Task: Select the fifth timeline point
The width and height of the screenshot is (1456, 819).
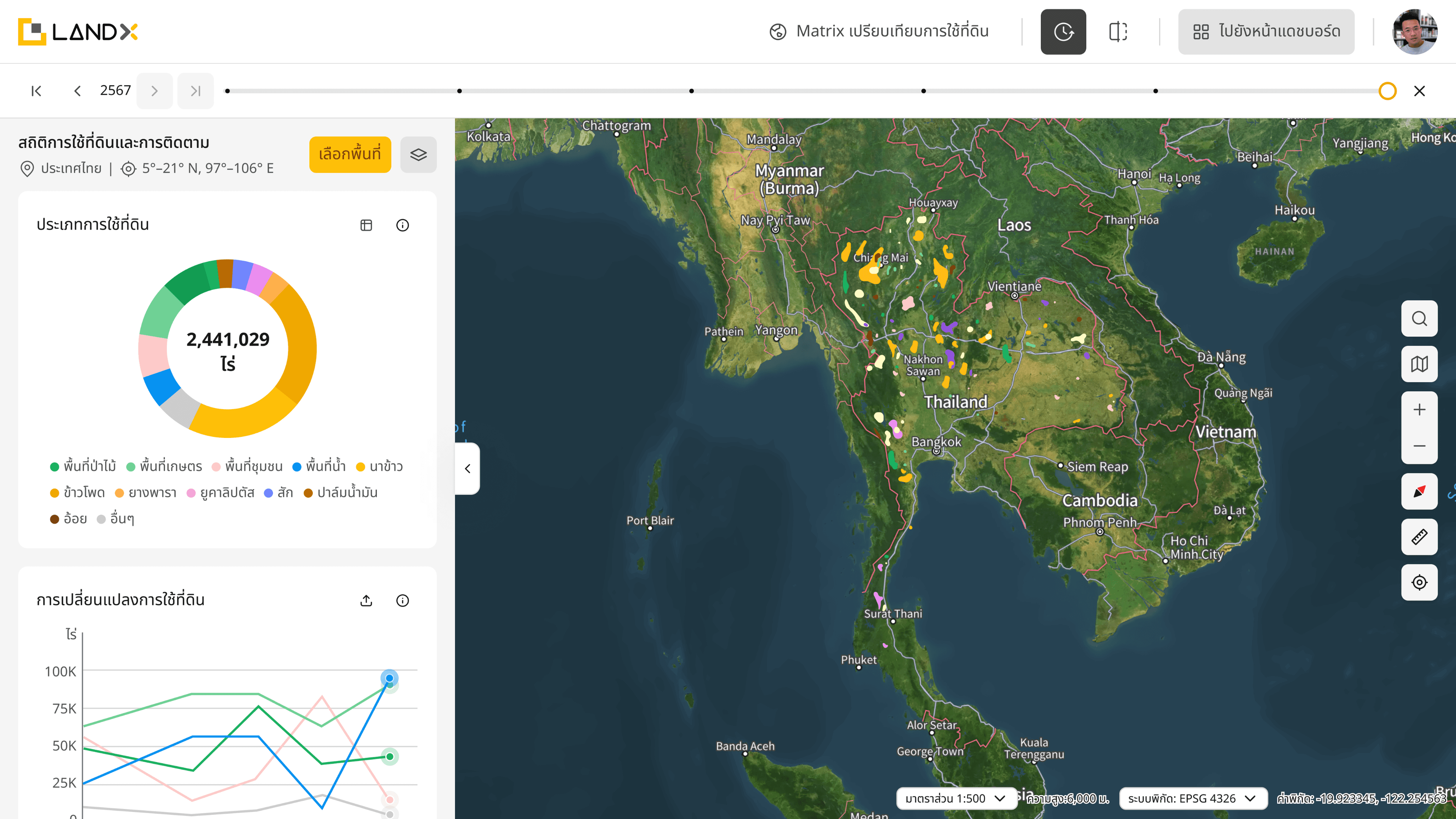Action: (1155, 91)
